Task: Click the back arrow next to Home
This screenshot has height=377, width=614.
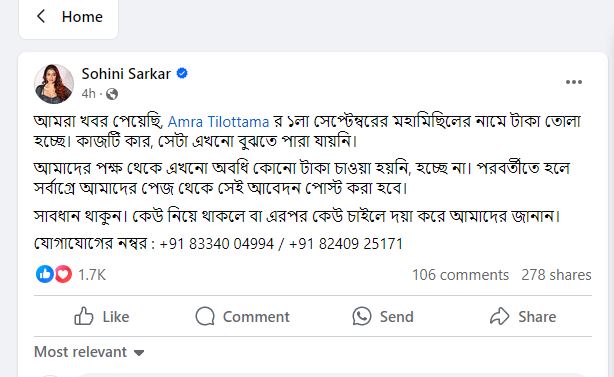Action: [41, 17]
